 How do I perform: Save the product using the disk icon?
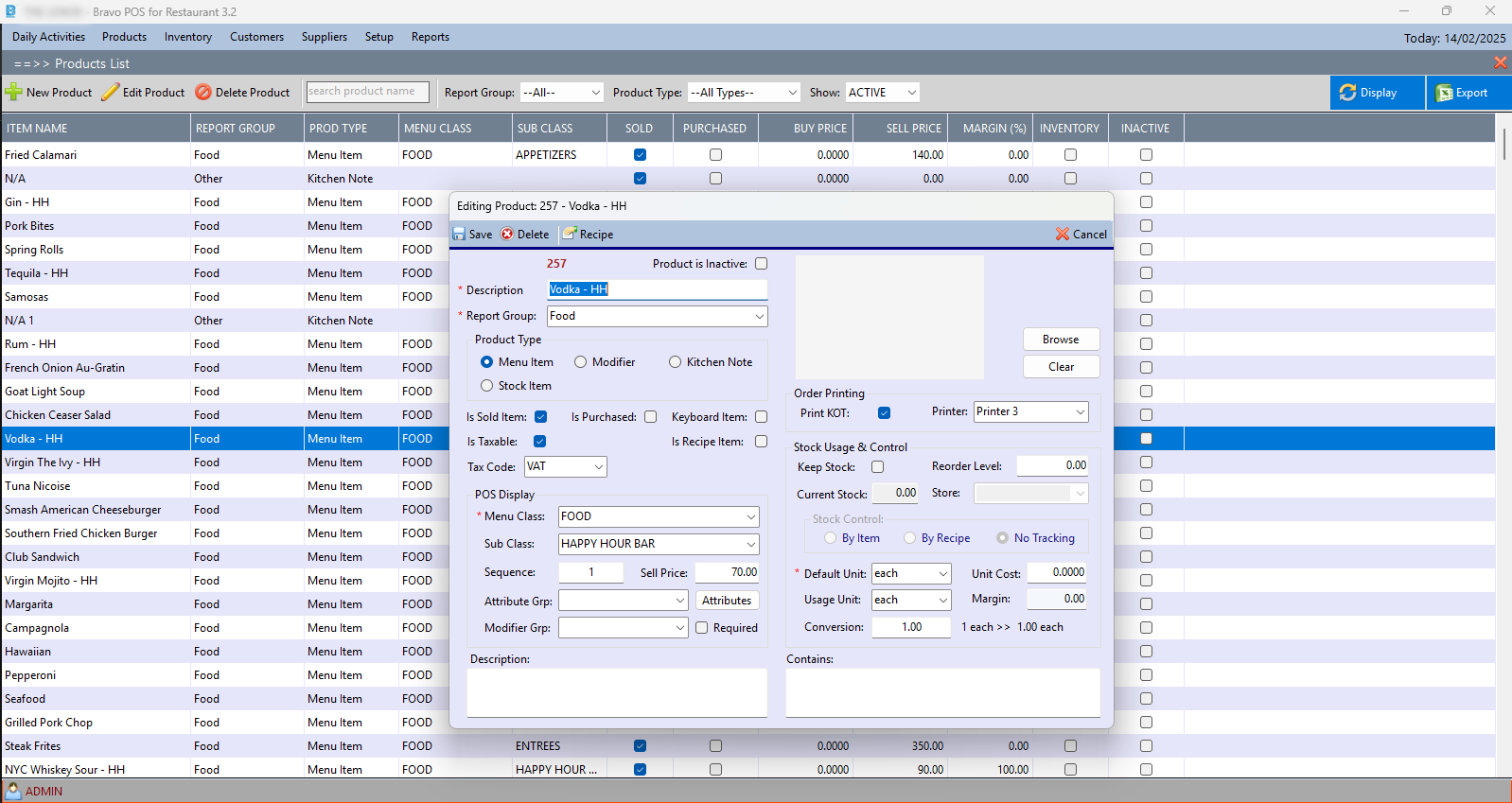tap(460, 235)
